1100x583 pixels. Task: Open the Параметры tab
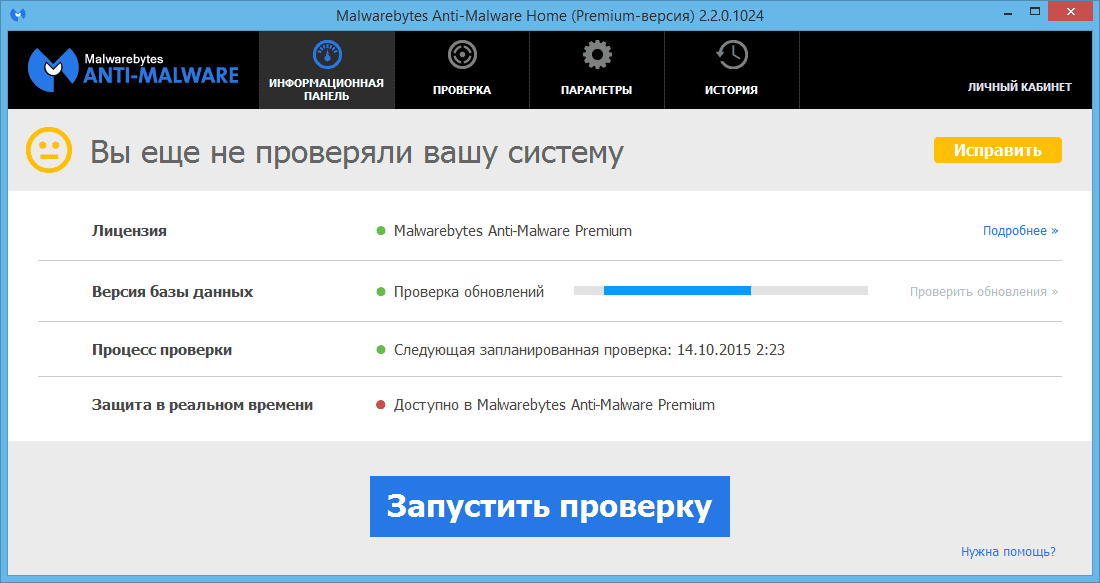coord(596,69)
